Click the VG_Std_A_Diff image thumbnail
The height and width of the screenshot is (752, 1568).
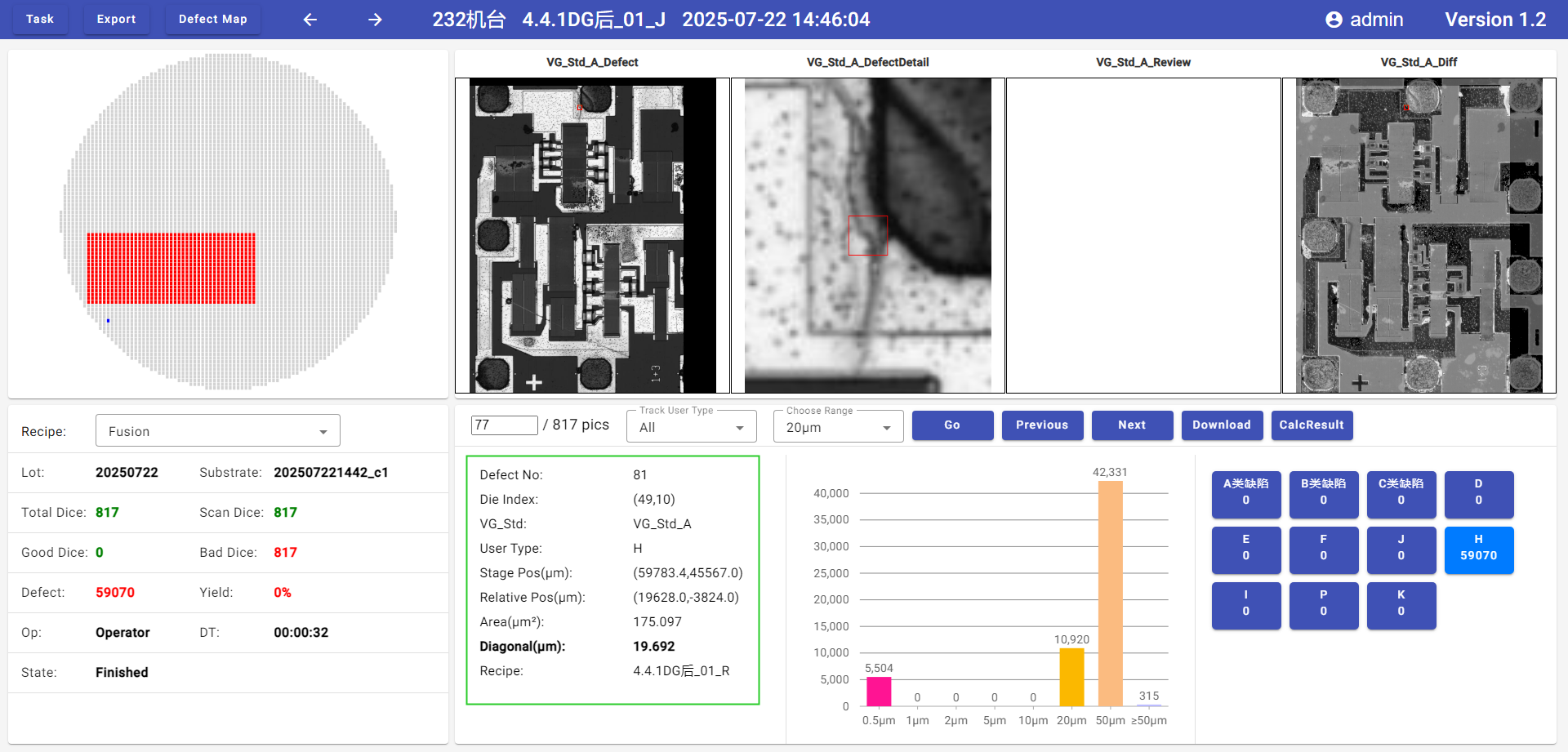[1419, 235]
